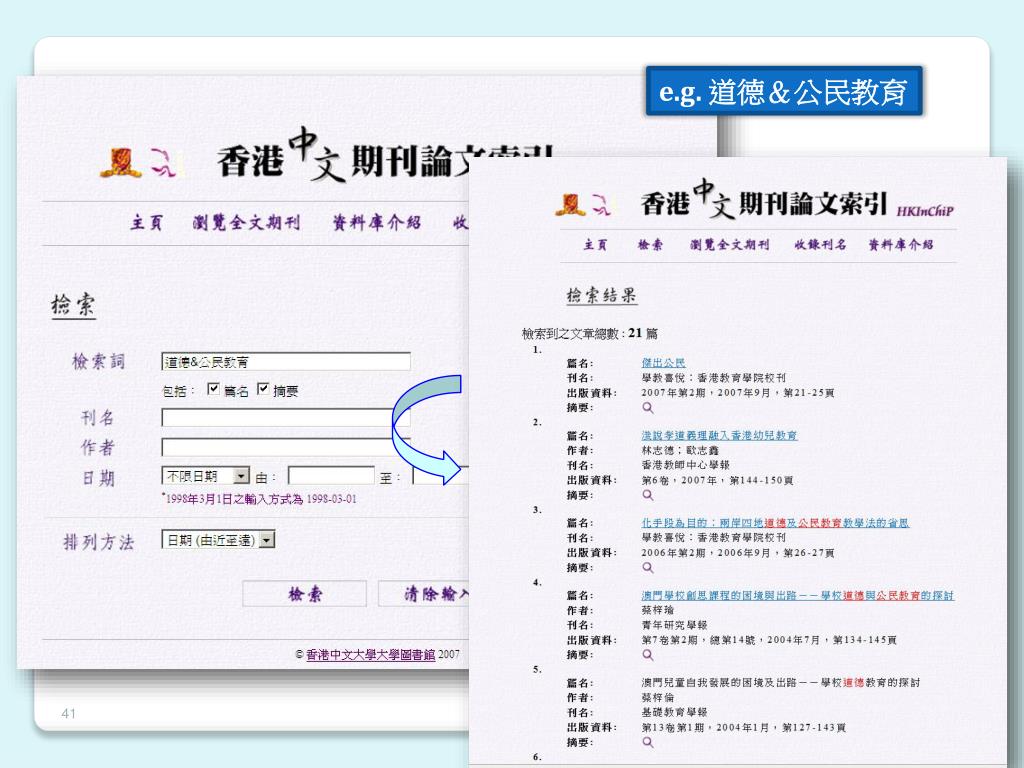Click the 刊名 input field

(x=286, y=418)
